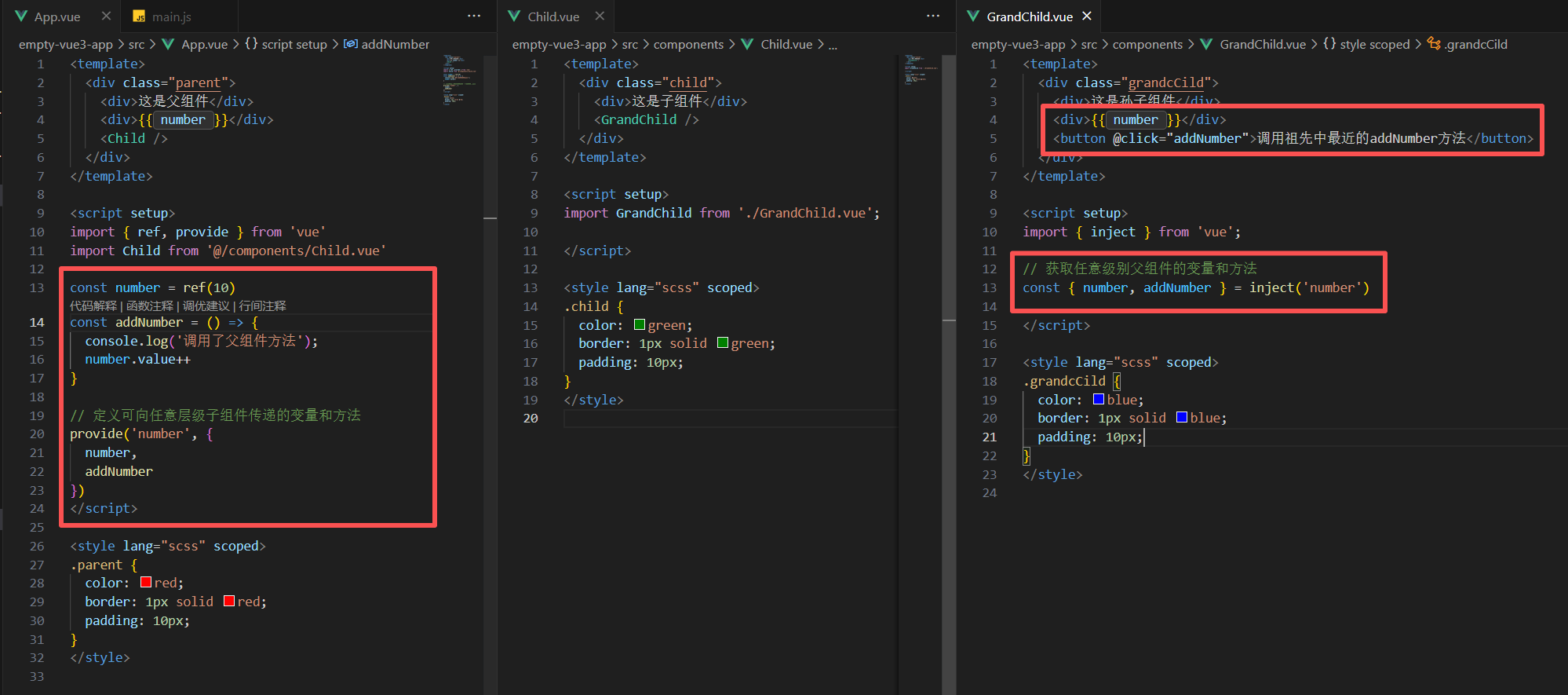The height and width of the screenshot is (695, 1568).
Task: Click the Vue icon on GrandChild.vue tab
Action: pyautogui.click(x=973, y=16)
